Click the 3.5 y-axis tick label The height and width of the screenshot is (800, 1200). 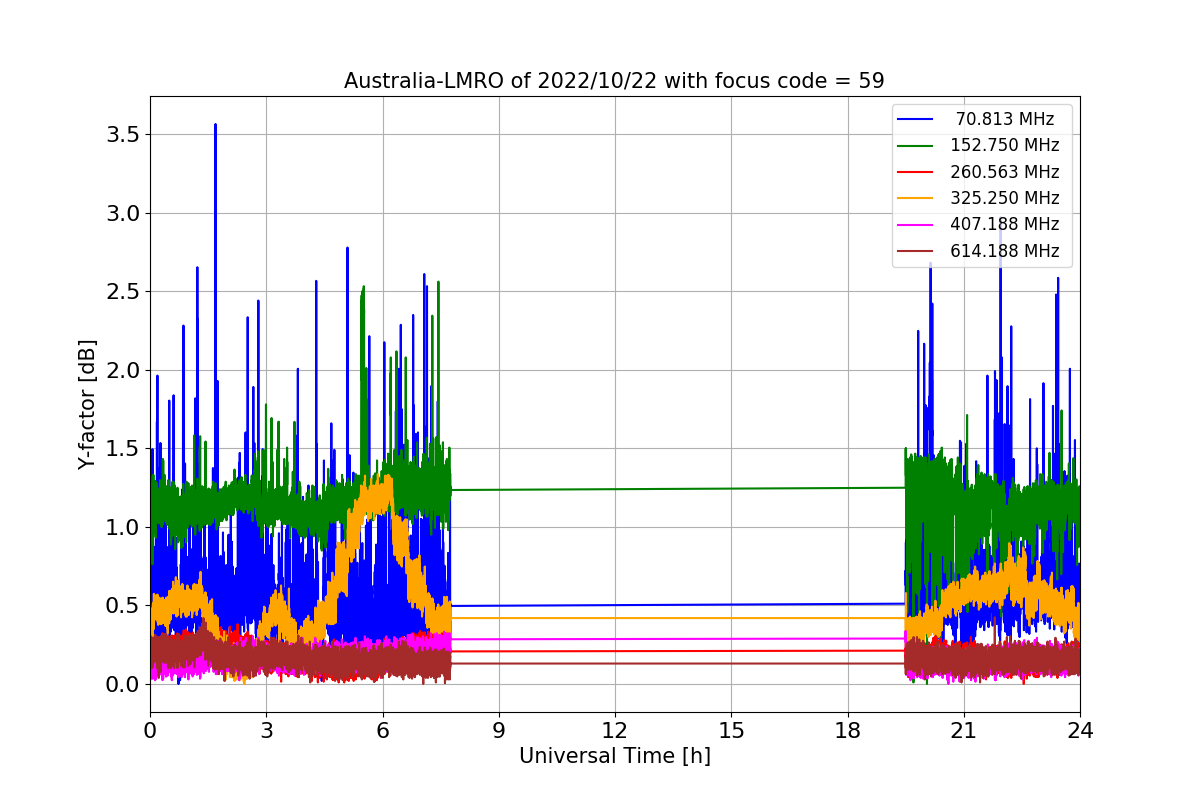click(122, 135)
